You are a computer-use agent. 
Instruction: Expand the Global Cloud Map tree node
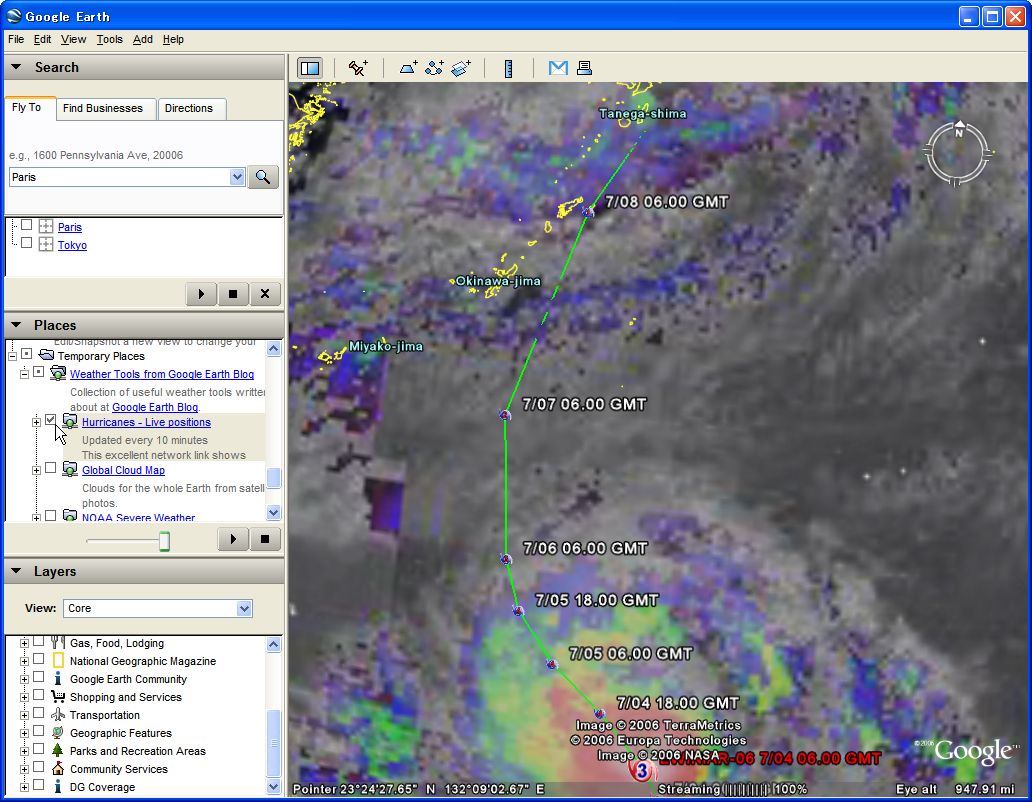[x=36, y=470]
